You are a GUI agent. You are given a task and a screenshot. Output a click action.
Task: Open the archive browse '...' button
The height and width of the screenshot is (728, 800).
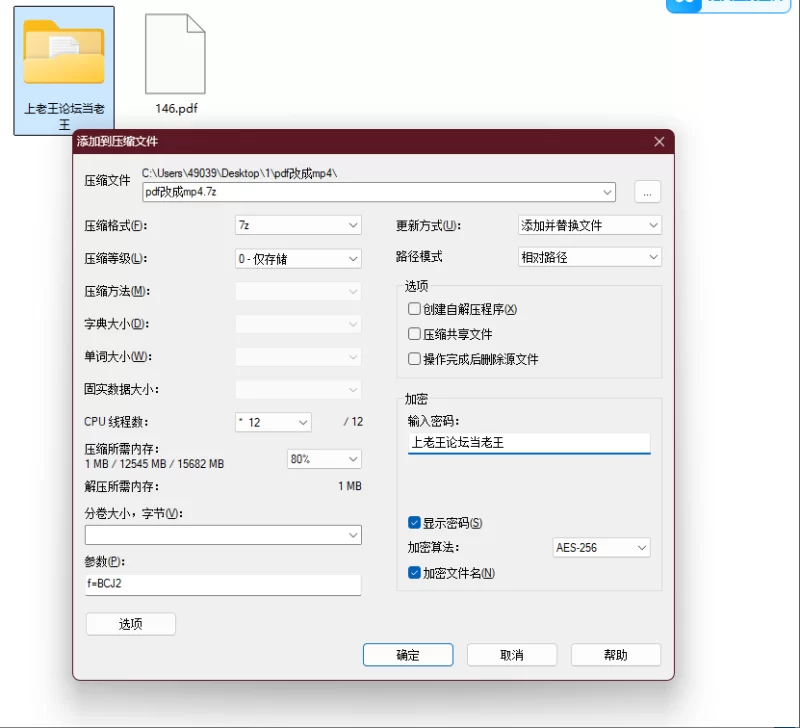pos(647,192)
